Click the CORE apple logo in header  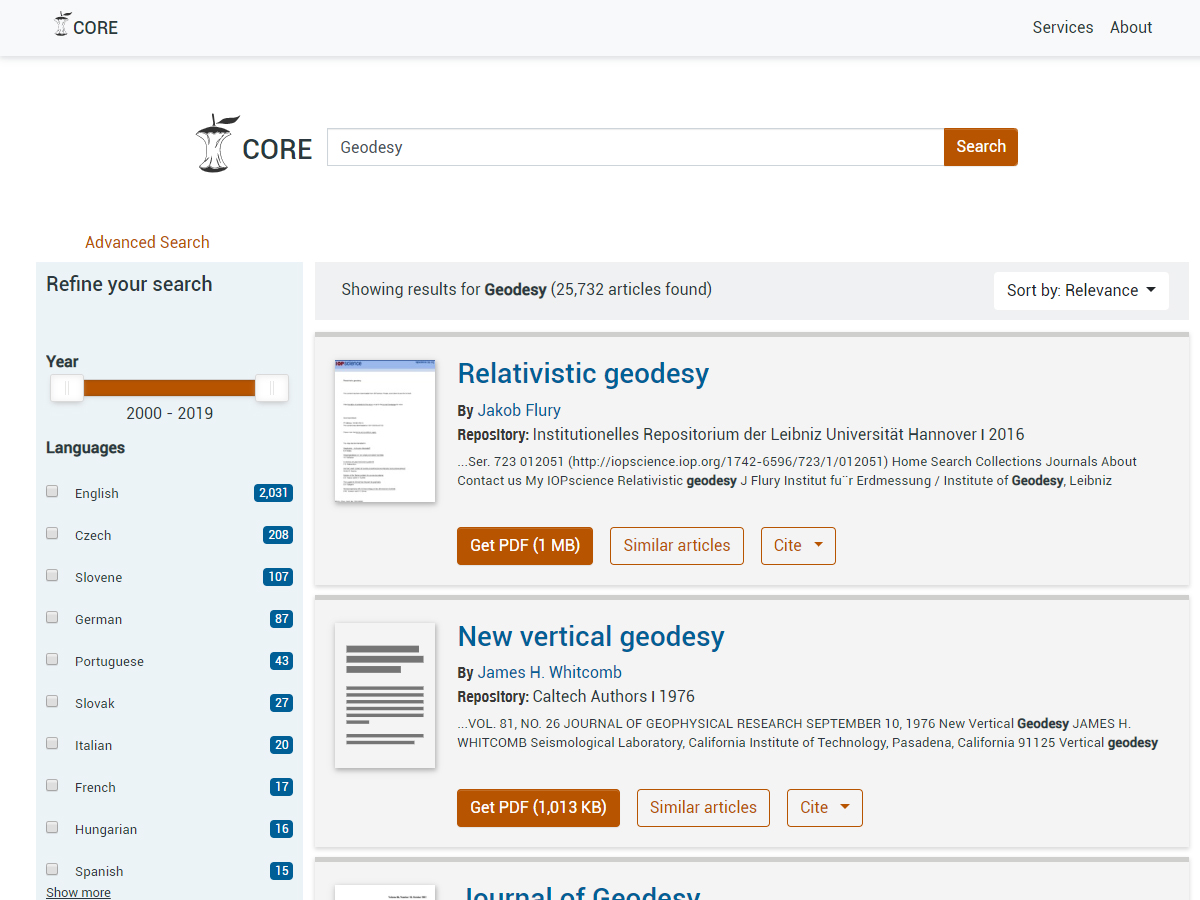click(x=63, y=25)
